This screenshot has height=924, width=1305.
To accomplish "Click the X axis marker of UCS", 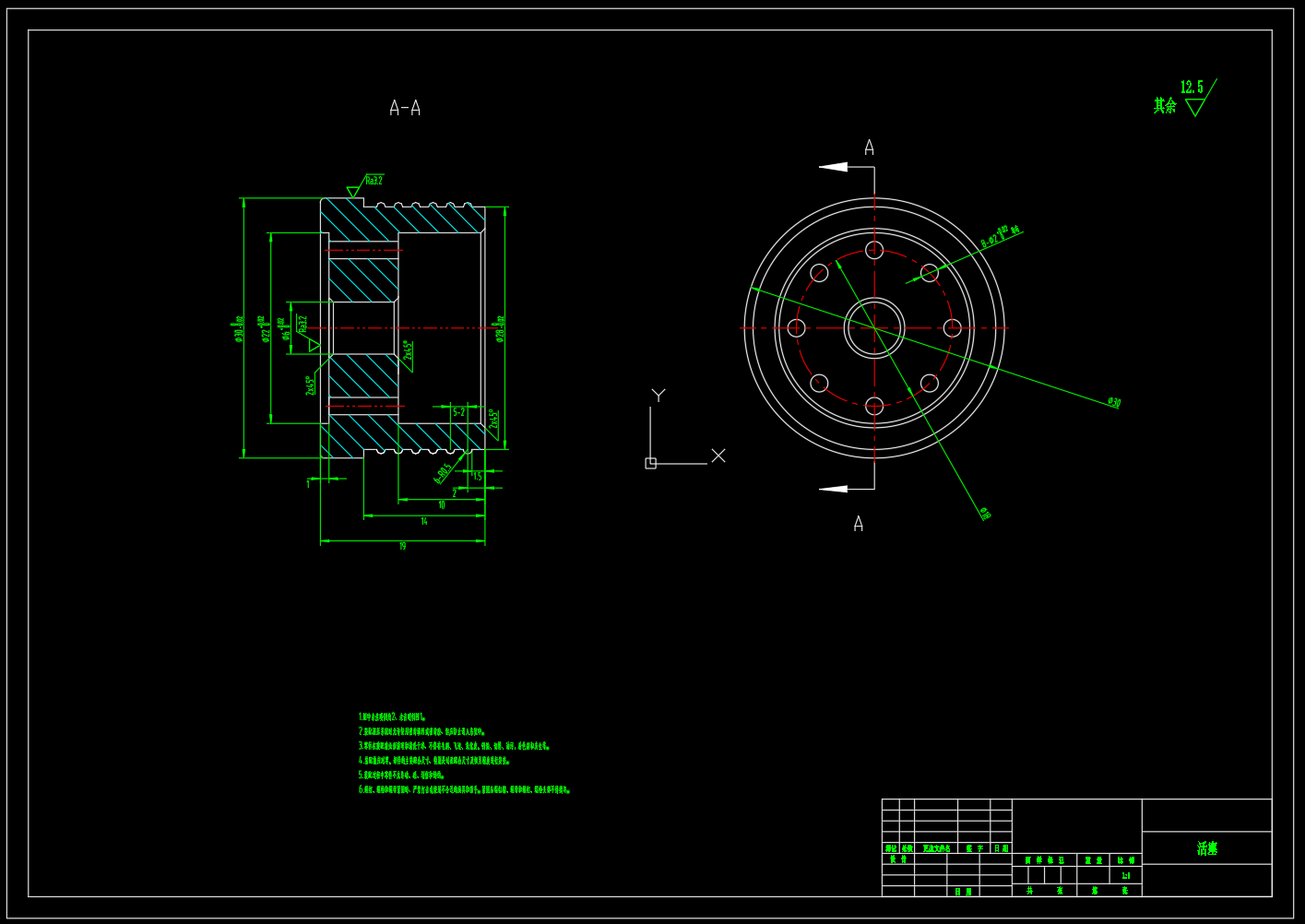I will tap(718, 456).
